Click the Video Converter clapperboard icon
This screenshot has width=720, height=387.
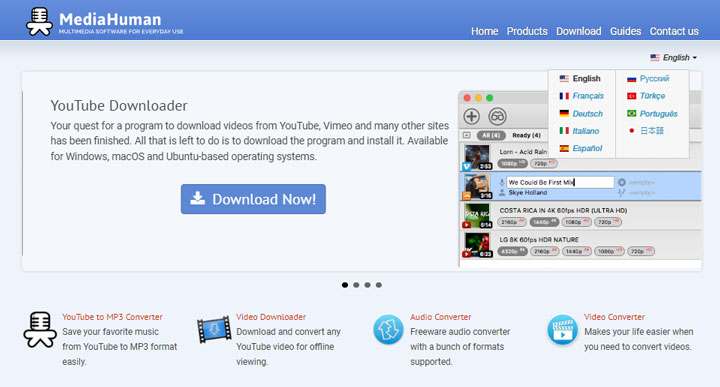coord(562,329)
